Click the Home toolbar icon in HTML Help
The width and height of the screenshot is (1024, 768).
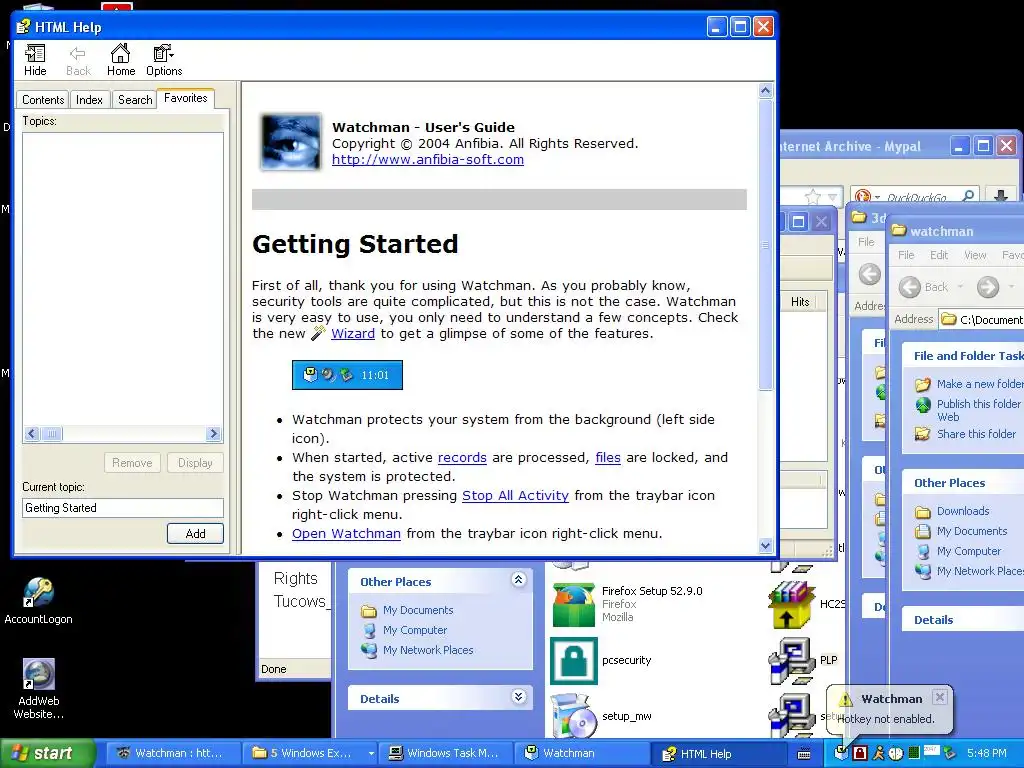coord(121,60)
